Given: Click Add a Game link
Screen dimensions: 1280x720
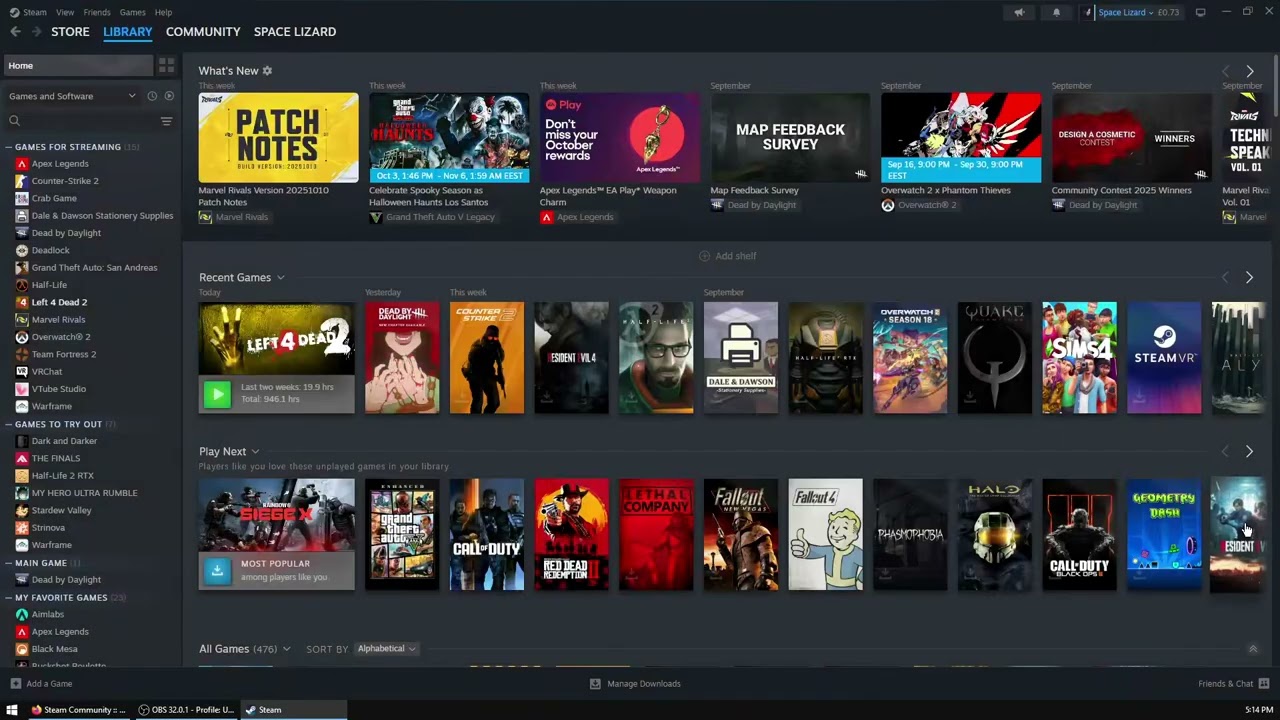Looking at the screenshot, I should [x=41, y=684].
